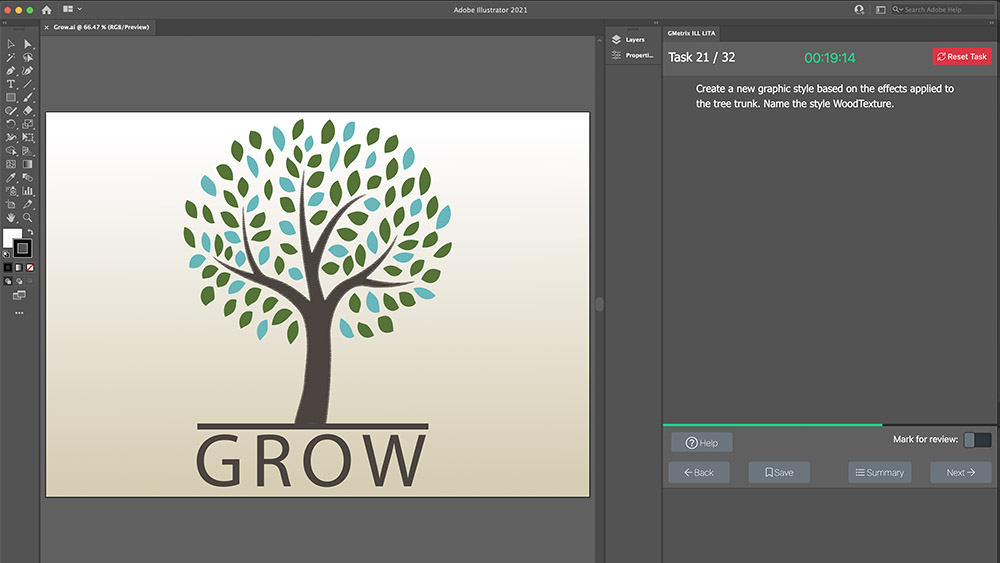Select the Direct Selection tool
The image size is (1000, 563).
coord(28,44)
